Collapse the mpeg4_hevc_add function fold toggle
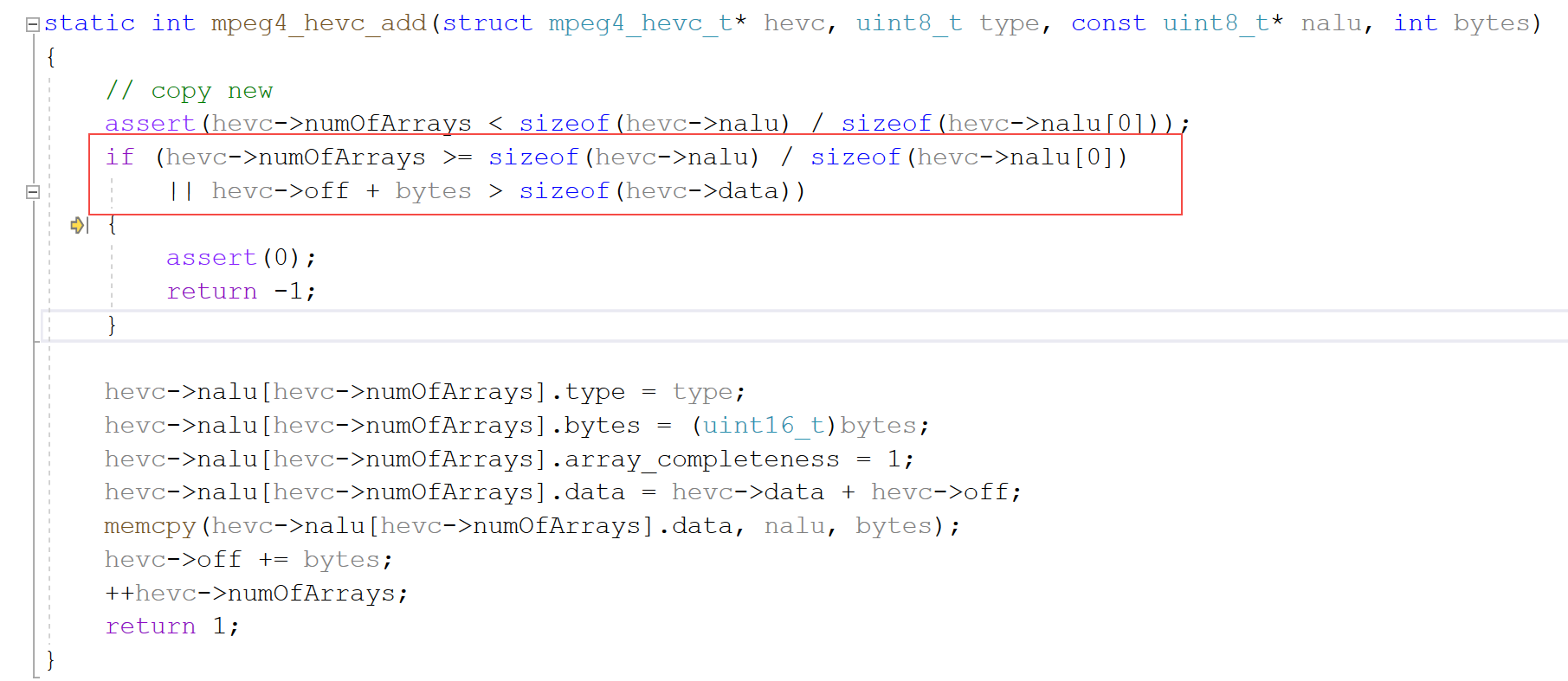 point(33,24)
